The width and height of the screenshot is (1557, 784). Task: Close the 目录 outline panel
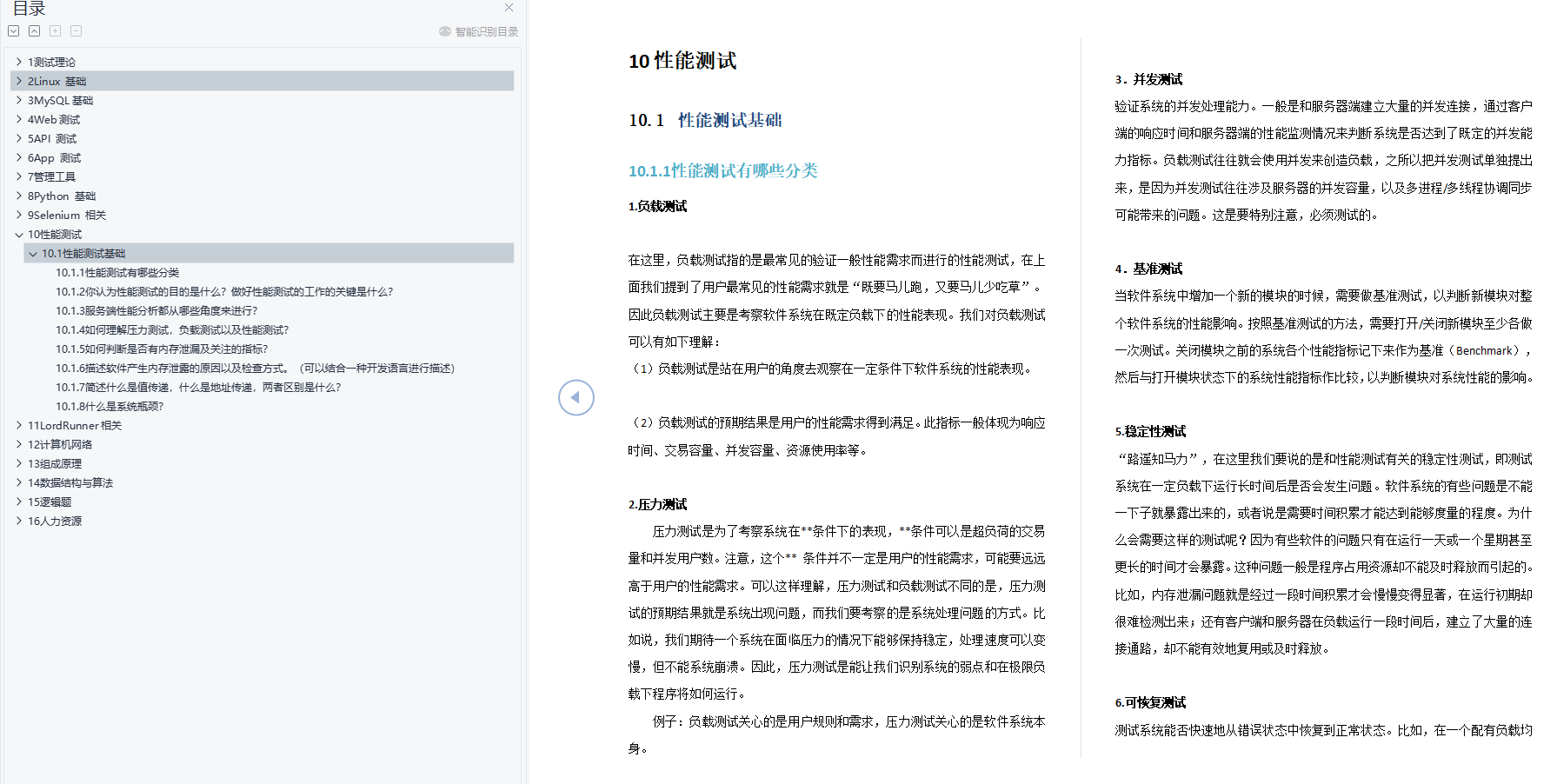point(509,7)
